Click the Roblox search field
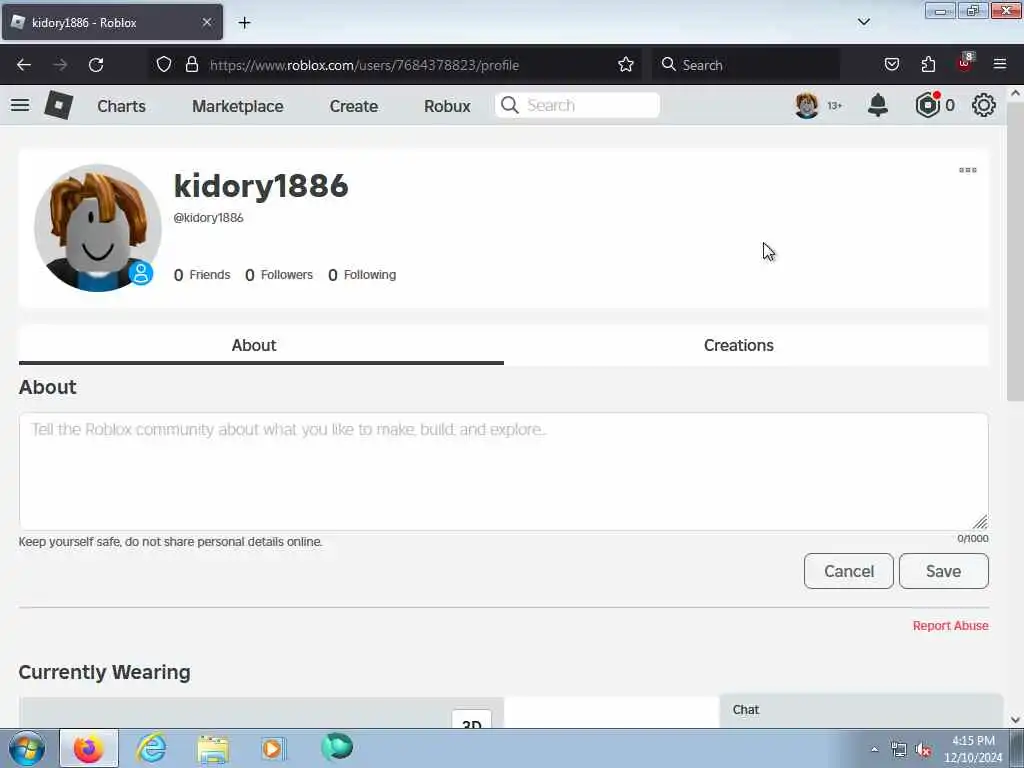The image size is (1024, 768). click(577, 105)
